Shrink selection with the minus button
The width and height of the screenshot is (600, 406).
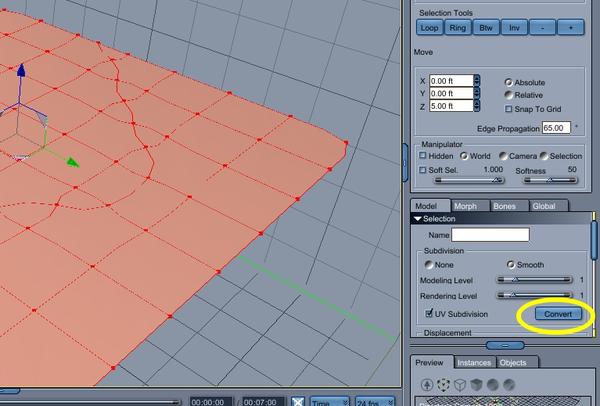click(542, 28)
